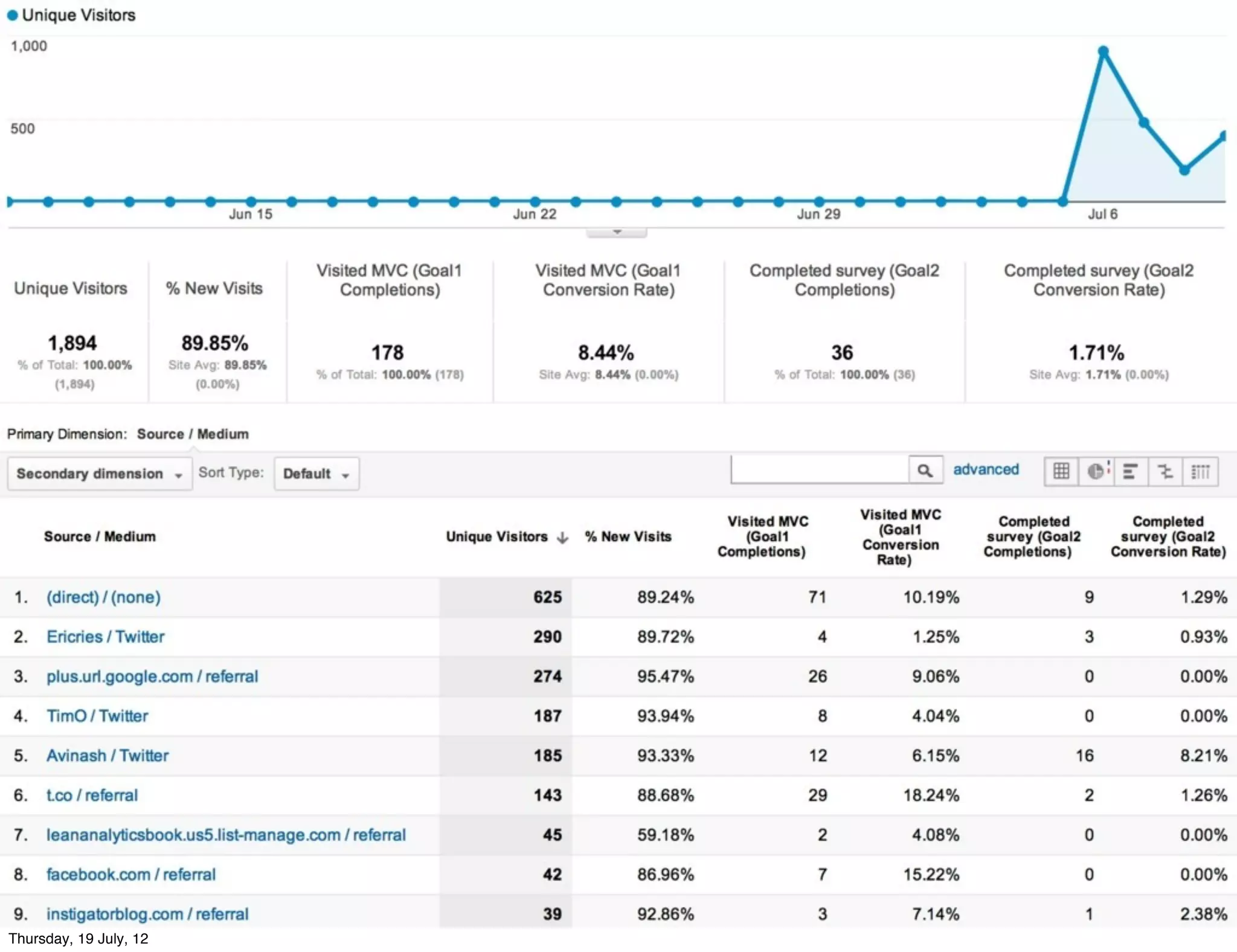Click the Jul 6 peak data point

pyautogui.click(x=1103, y=52)
